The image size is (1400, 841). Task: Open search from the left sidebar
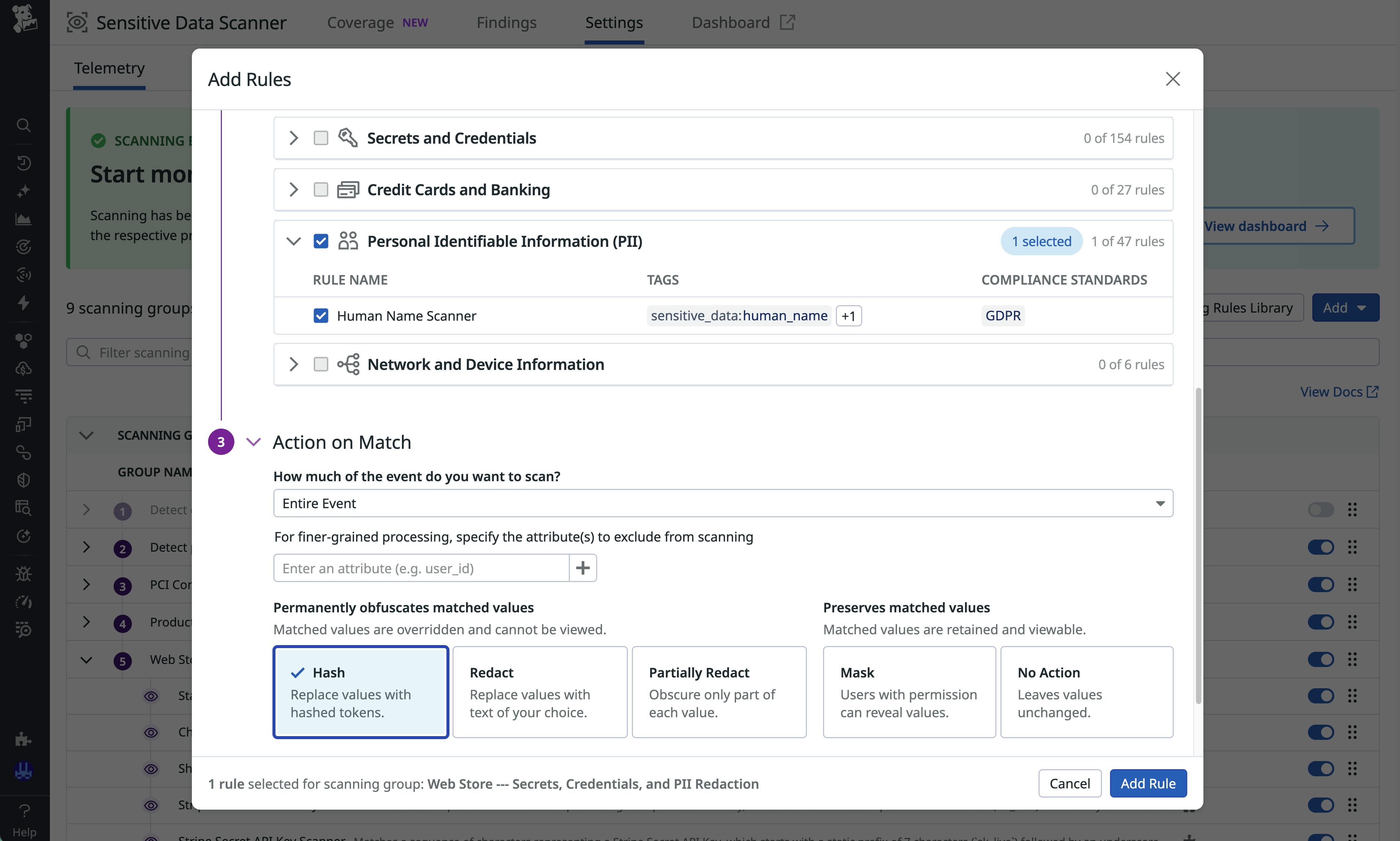(24, 125)
